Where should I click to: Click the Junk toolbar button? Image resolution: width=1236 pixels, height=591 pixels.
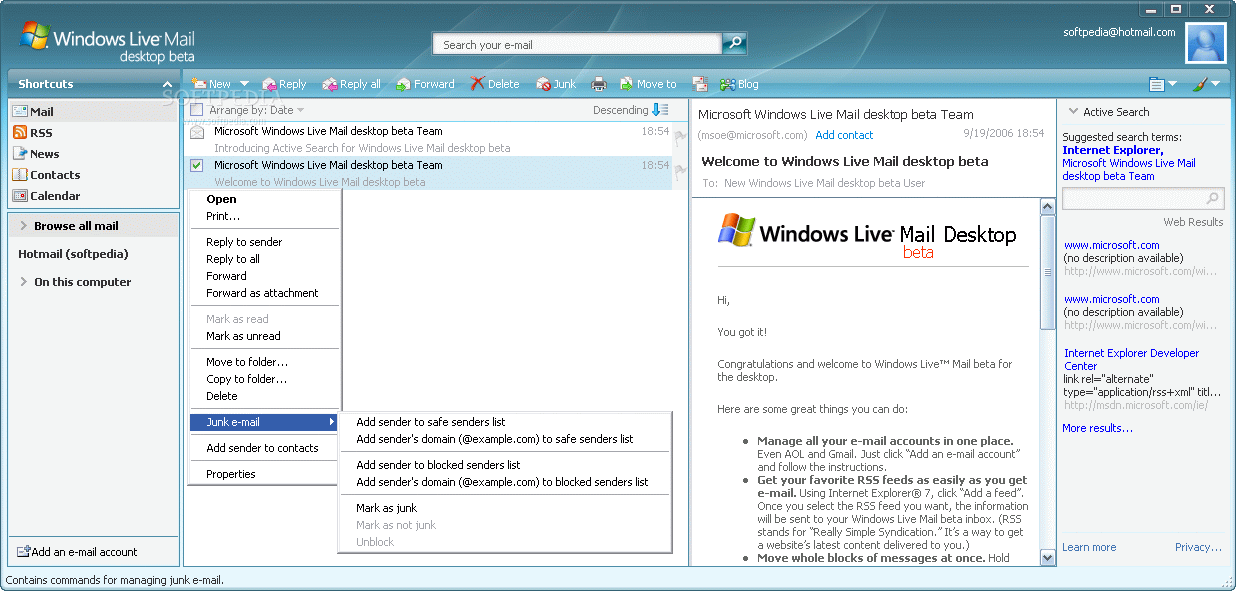(556, 84)
